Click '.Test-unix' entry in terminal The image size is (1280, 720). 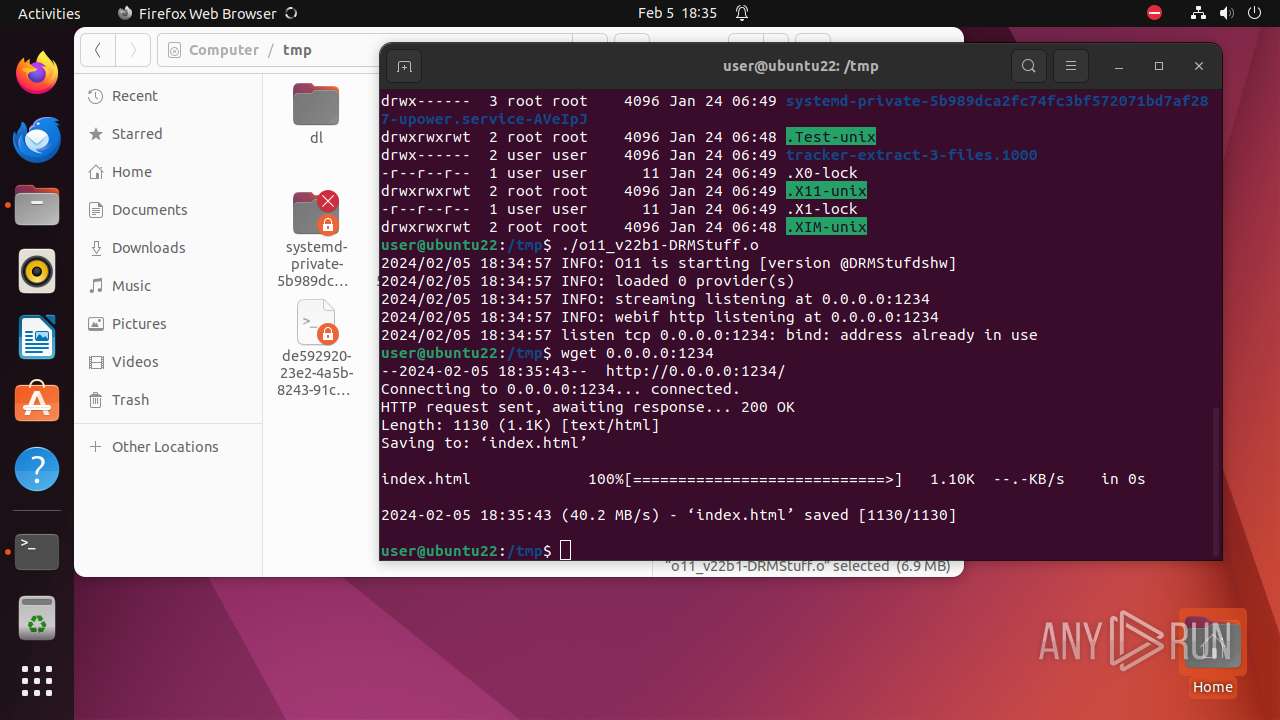click(x=831, y=137)
